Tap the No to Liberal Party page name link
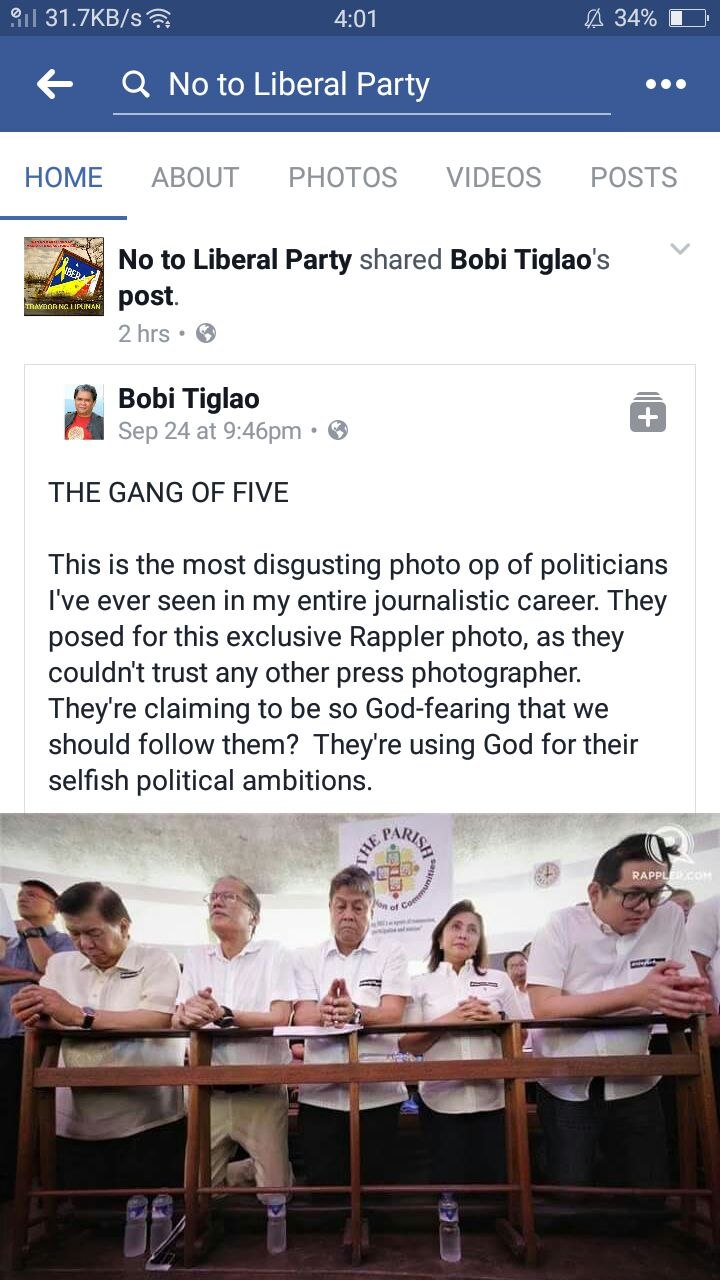 point(235,260)
